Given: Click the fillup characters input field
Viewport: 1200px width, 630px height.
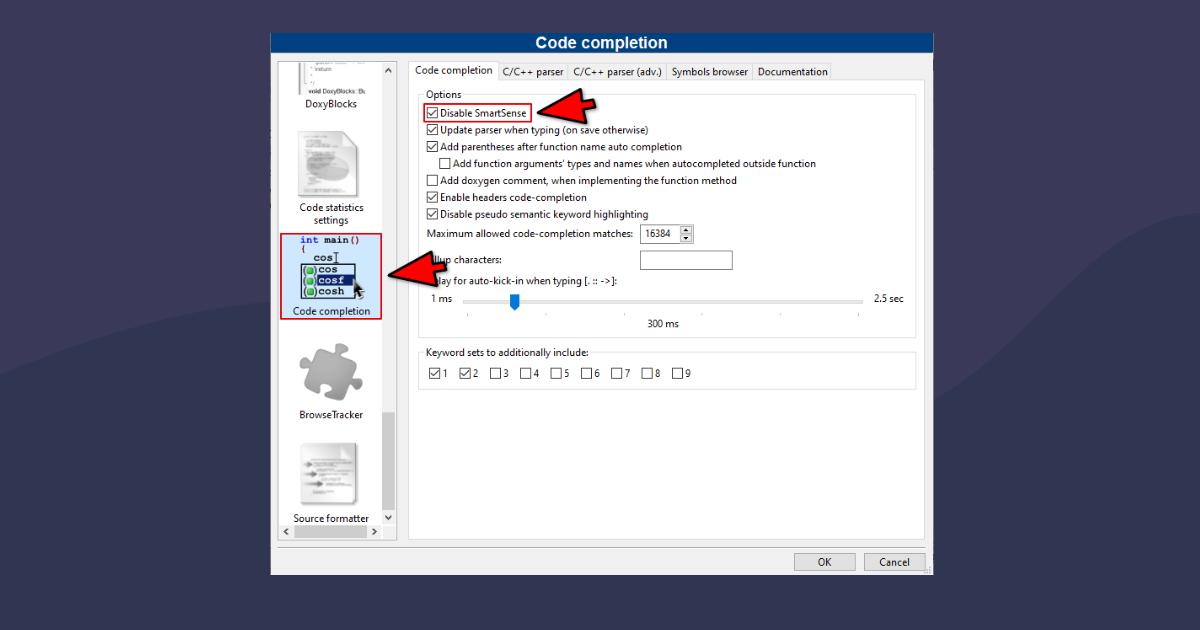Looking at the screenshot, I should coord(686,260).
